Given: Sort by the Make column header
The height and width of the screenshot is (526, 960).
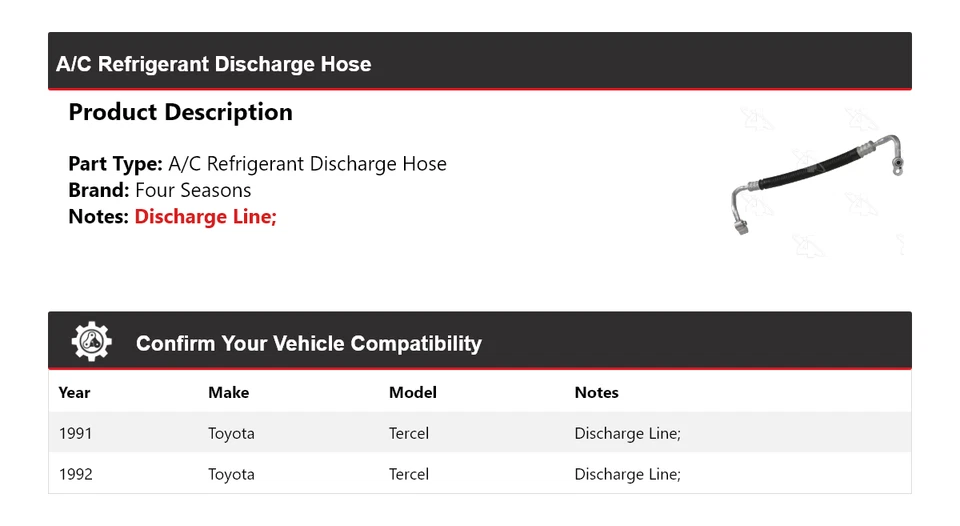Looking at the screenshot, I should [x=228, y=393].
